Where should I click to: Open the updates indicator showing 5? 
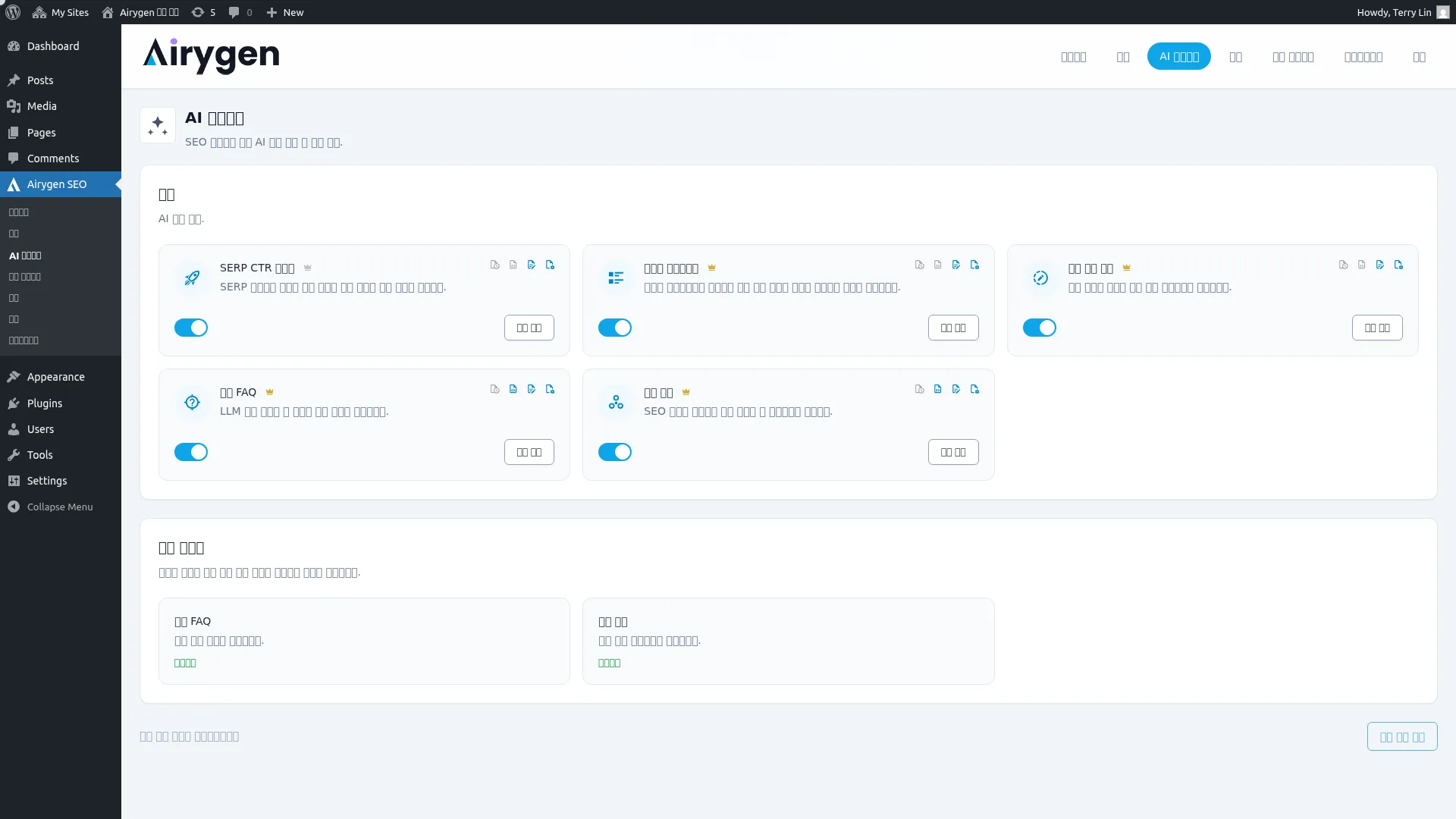[203, 12]
